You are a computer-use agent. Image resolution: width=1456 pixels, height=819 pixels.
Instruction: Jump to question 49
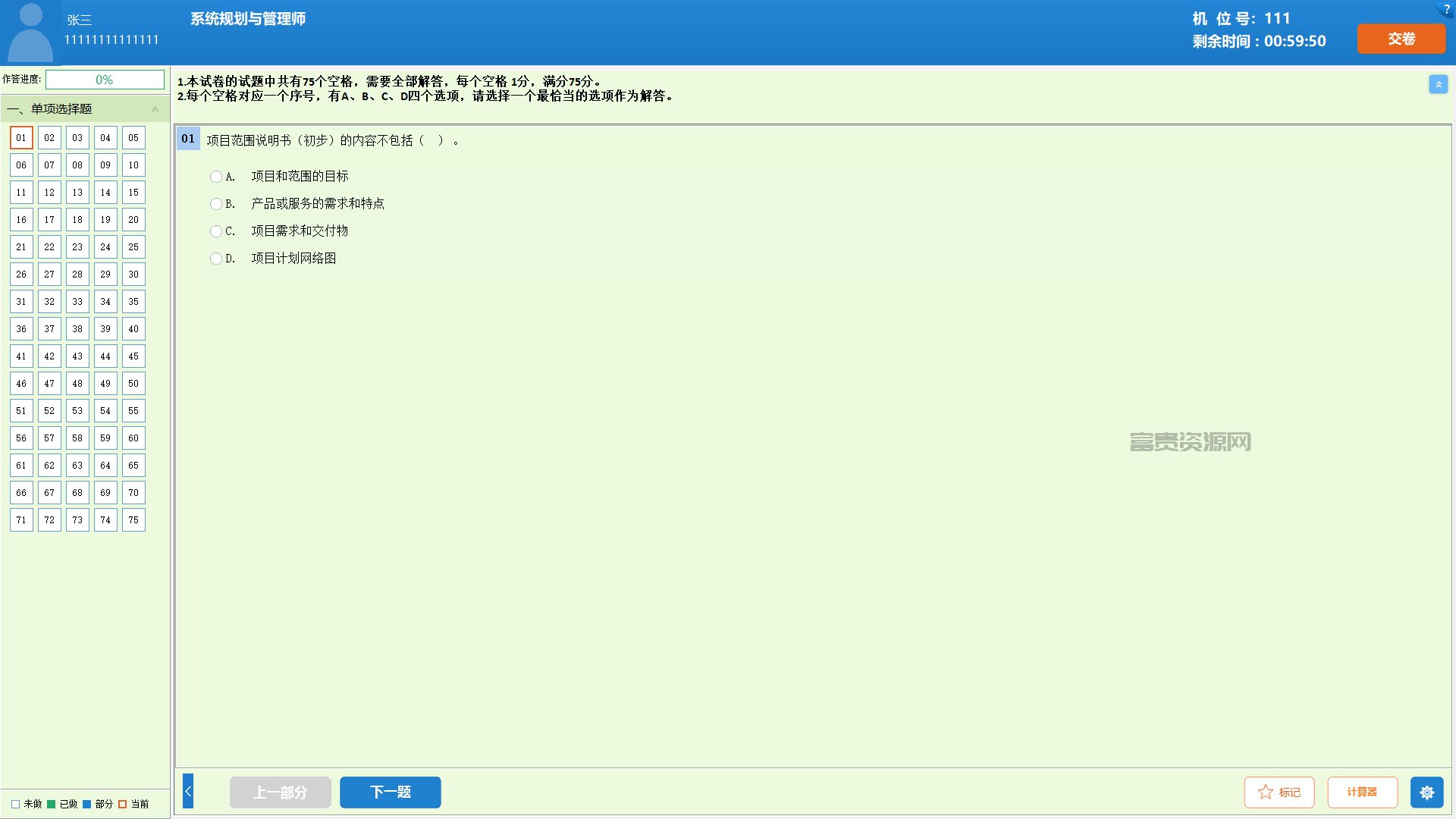coord(105,384)
